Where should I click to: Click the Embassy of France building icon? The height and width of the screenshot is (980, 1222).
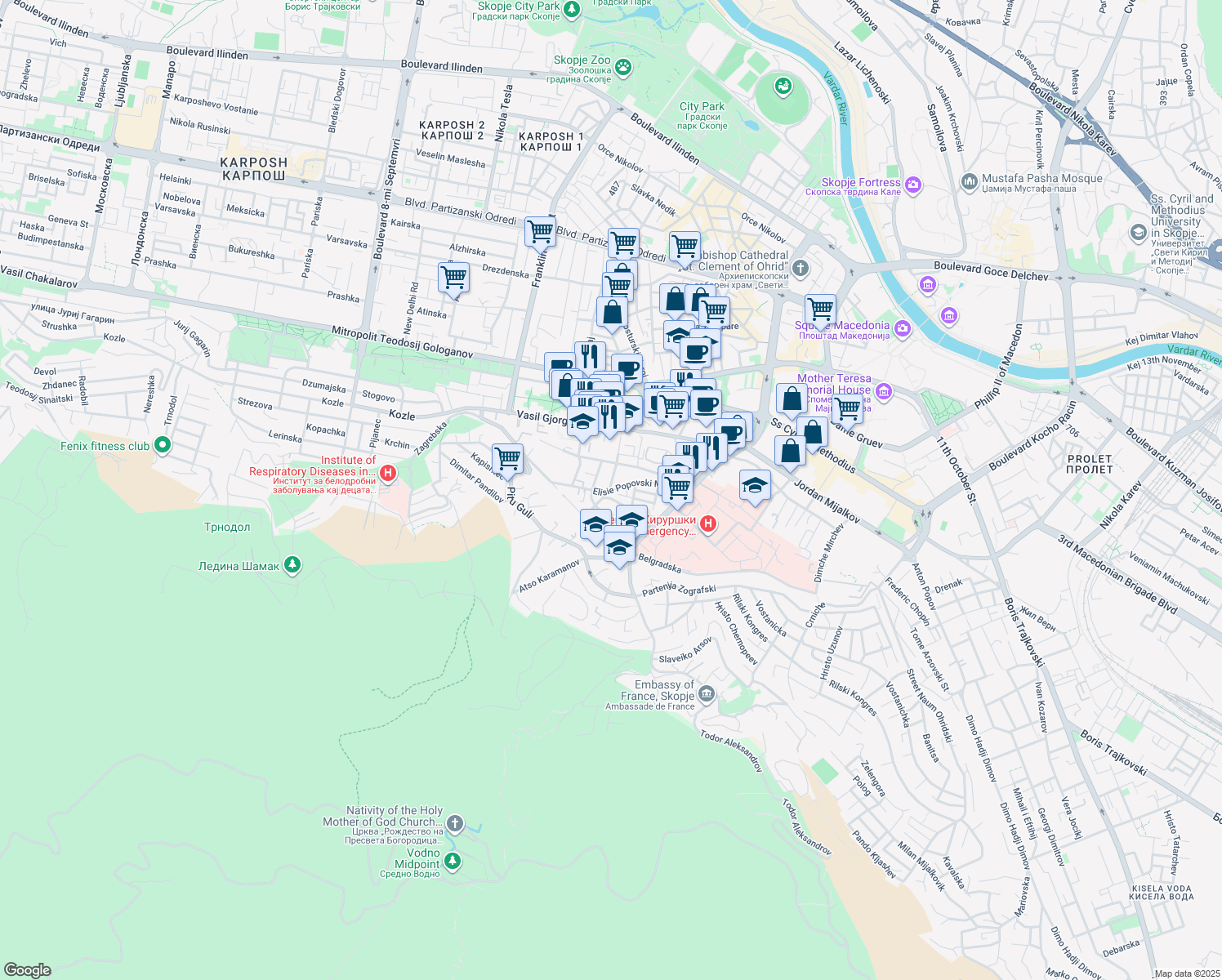pyautogui.click(x=707, y=694)
